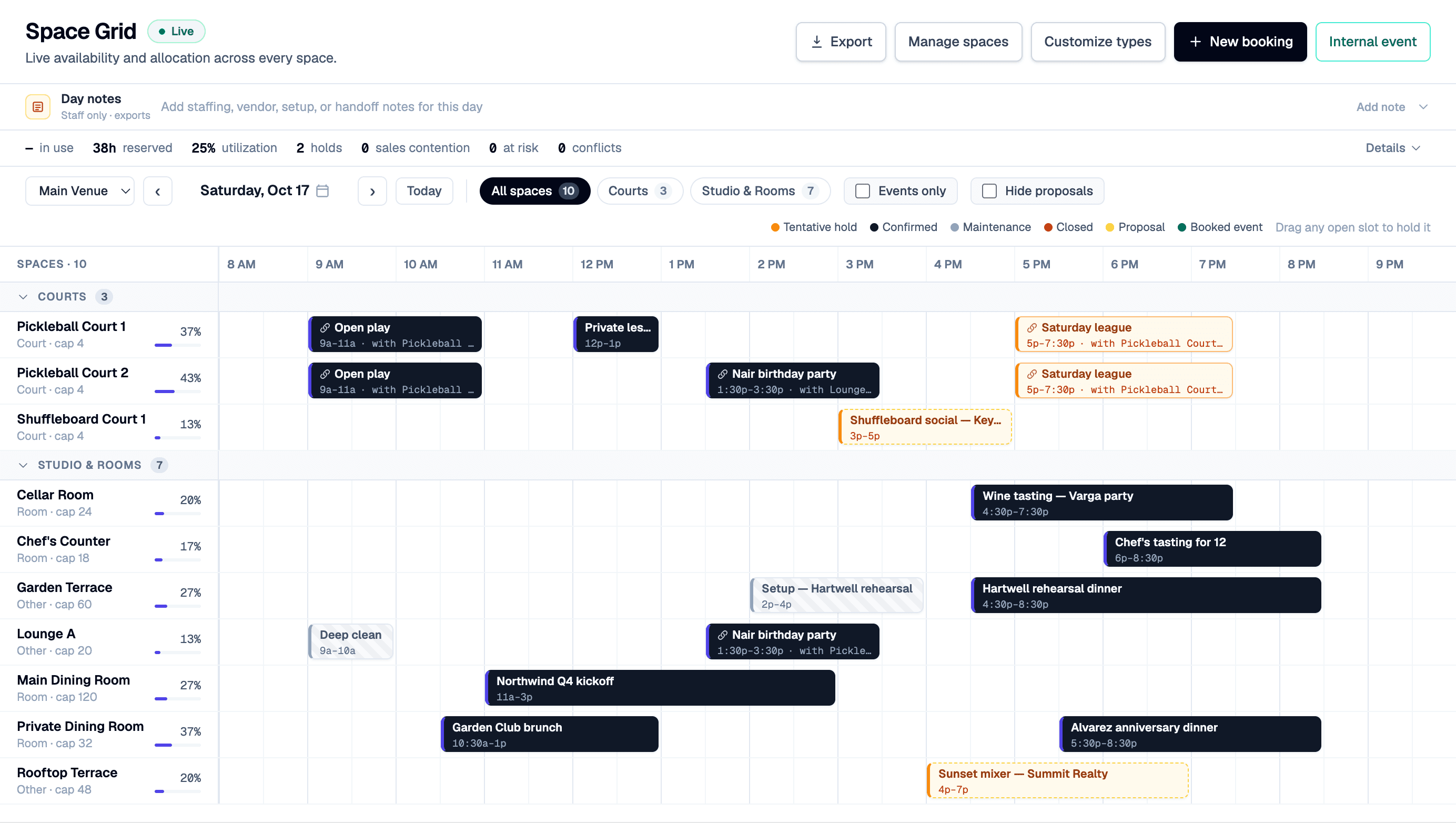Click Pickleball Court 1 utilization bar
The width and height of the screenshot is (1456, 823).
(177, 345)
